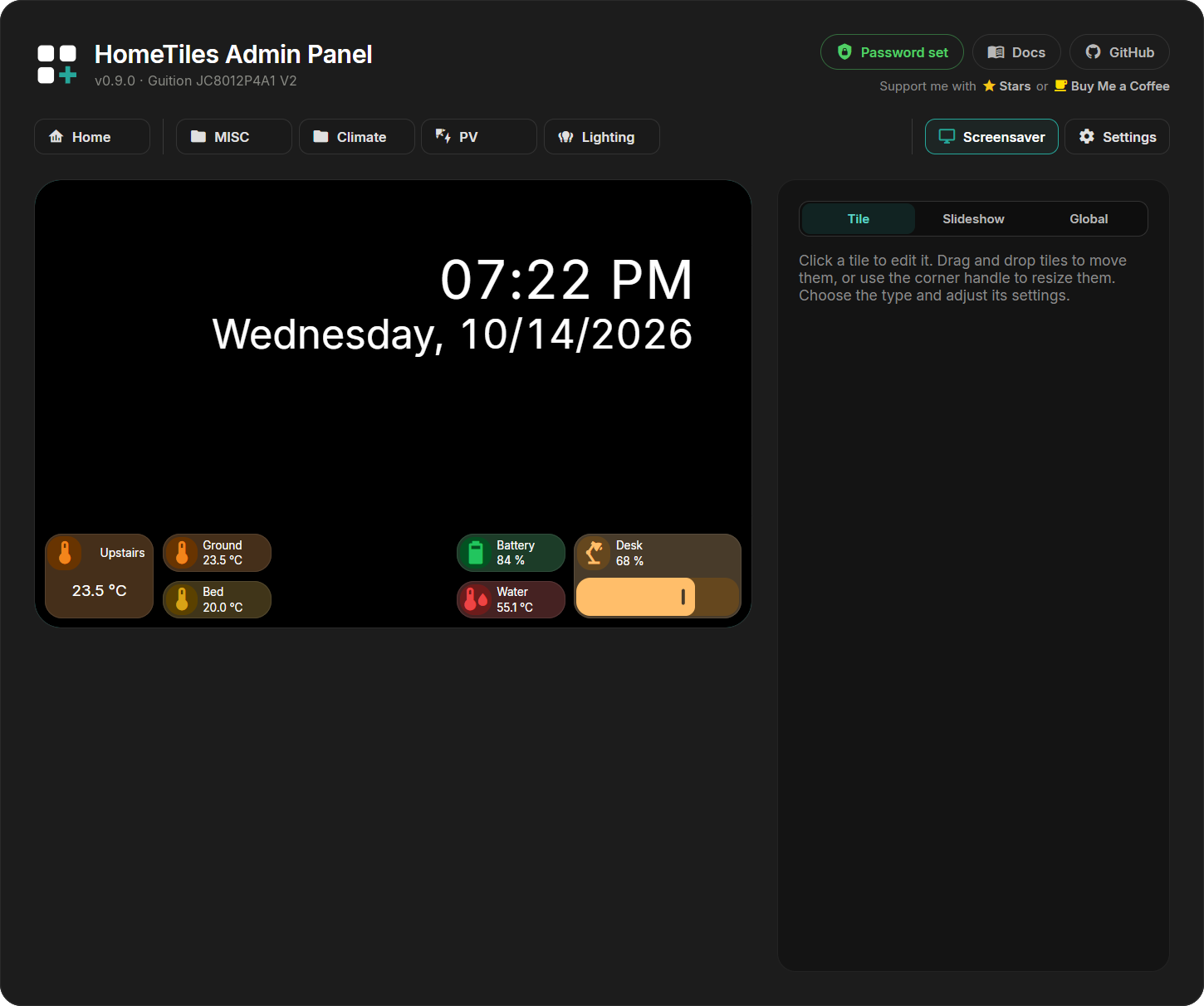Open the Screensaver editor
Image resolution: width=1204 pixels, height=1006 pixels.
coord(991,137)
